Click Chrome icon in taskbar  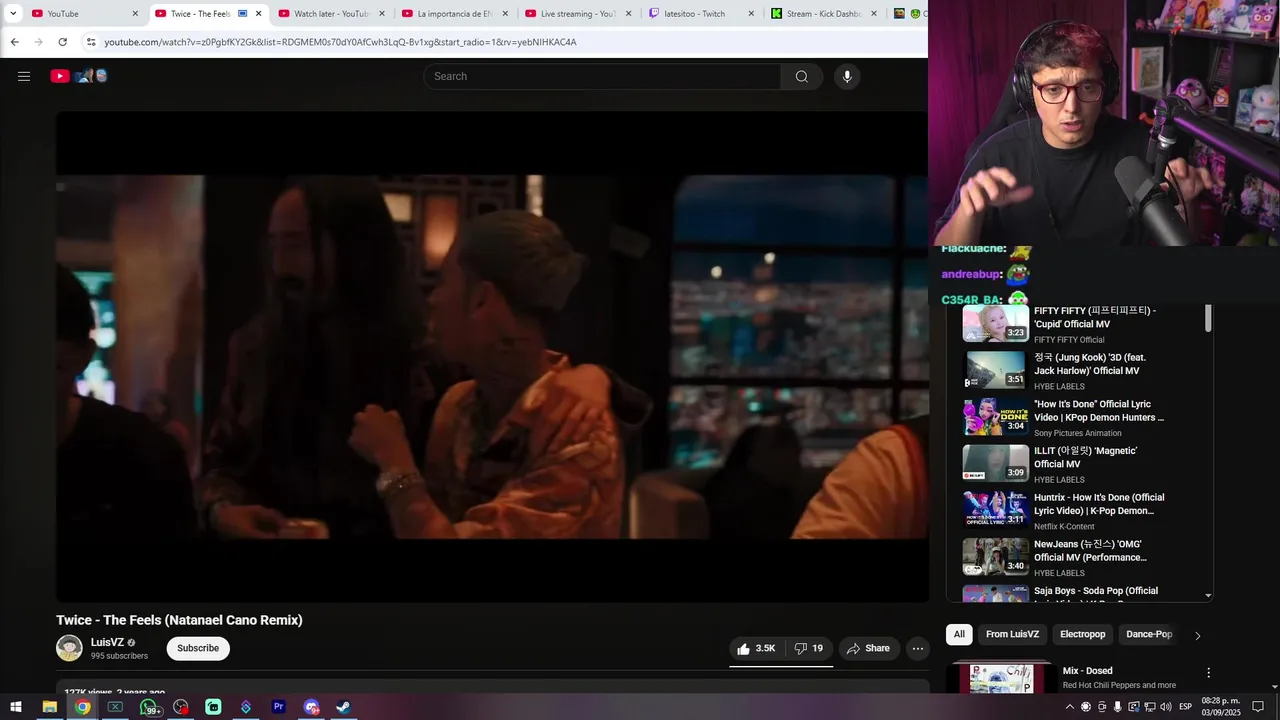[82, 707]
